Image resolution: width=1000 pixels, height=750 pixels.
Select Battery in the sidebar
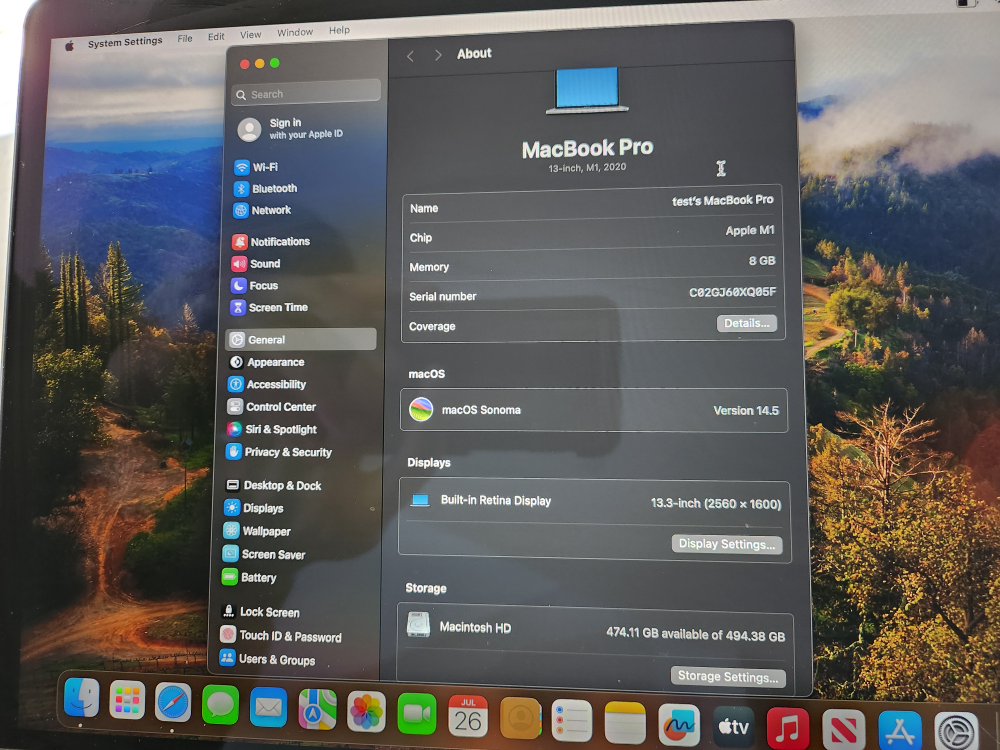click(x=257, y=577)
